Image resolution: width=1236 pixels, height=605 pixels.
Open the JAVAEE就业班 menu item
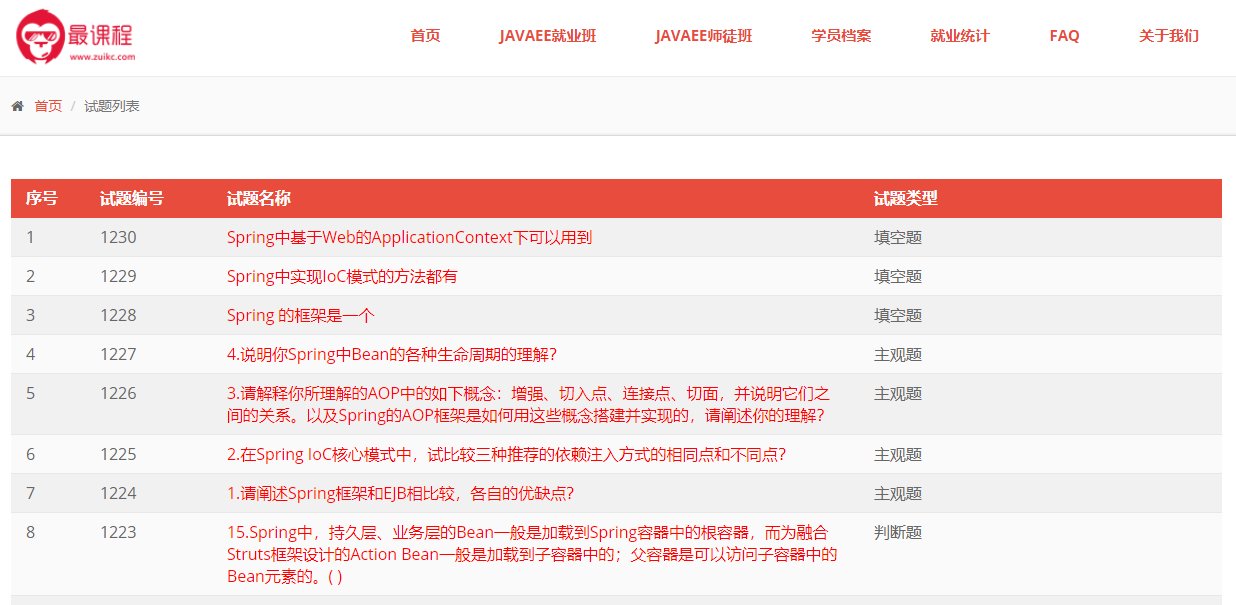tap(548, 36)
